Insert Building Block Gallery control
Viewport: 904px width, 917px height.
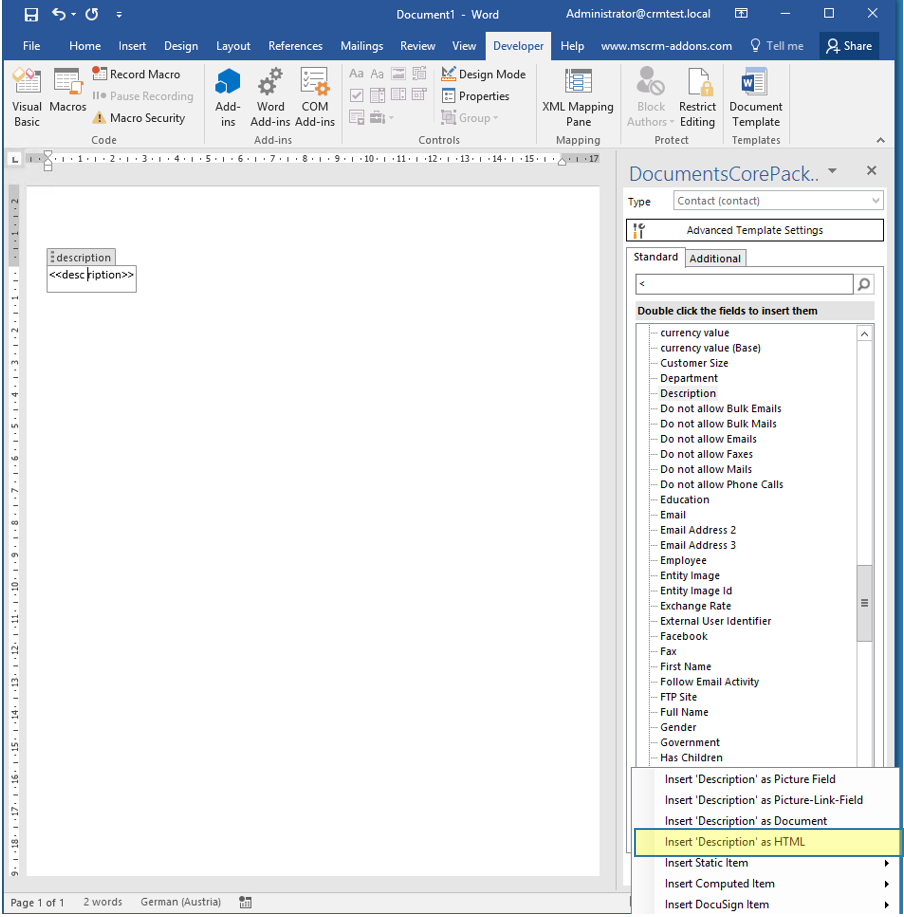[x=419, y=74]
